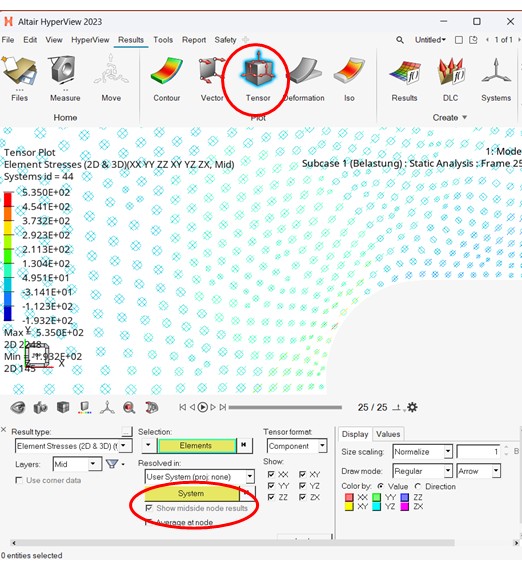
Task: Open animation settings gear icon
Action: [x=412, y=408]
